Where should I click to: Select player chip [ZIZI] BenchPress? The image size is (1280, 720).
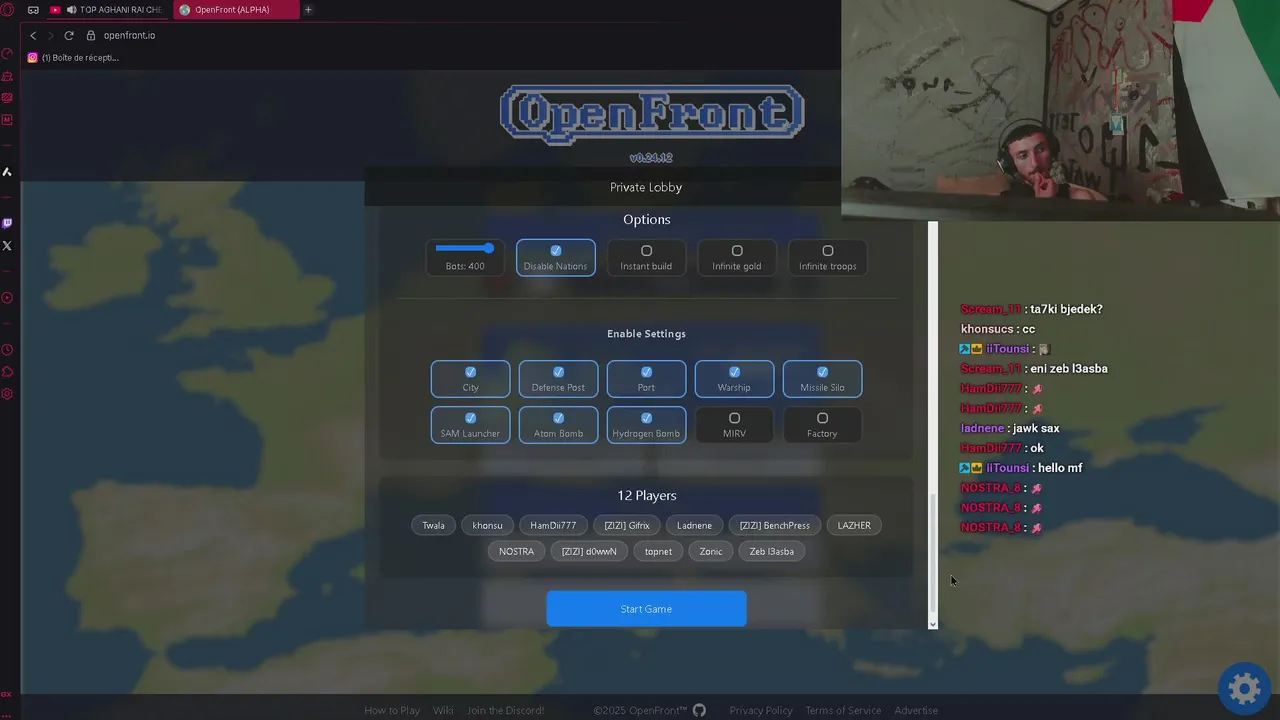(775, 525)
